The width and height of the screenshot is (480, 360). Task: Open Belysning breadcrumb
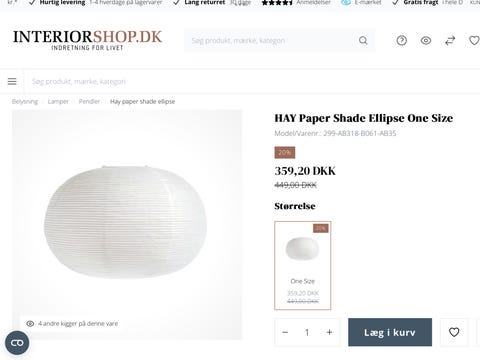click(25, 101)
